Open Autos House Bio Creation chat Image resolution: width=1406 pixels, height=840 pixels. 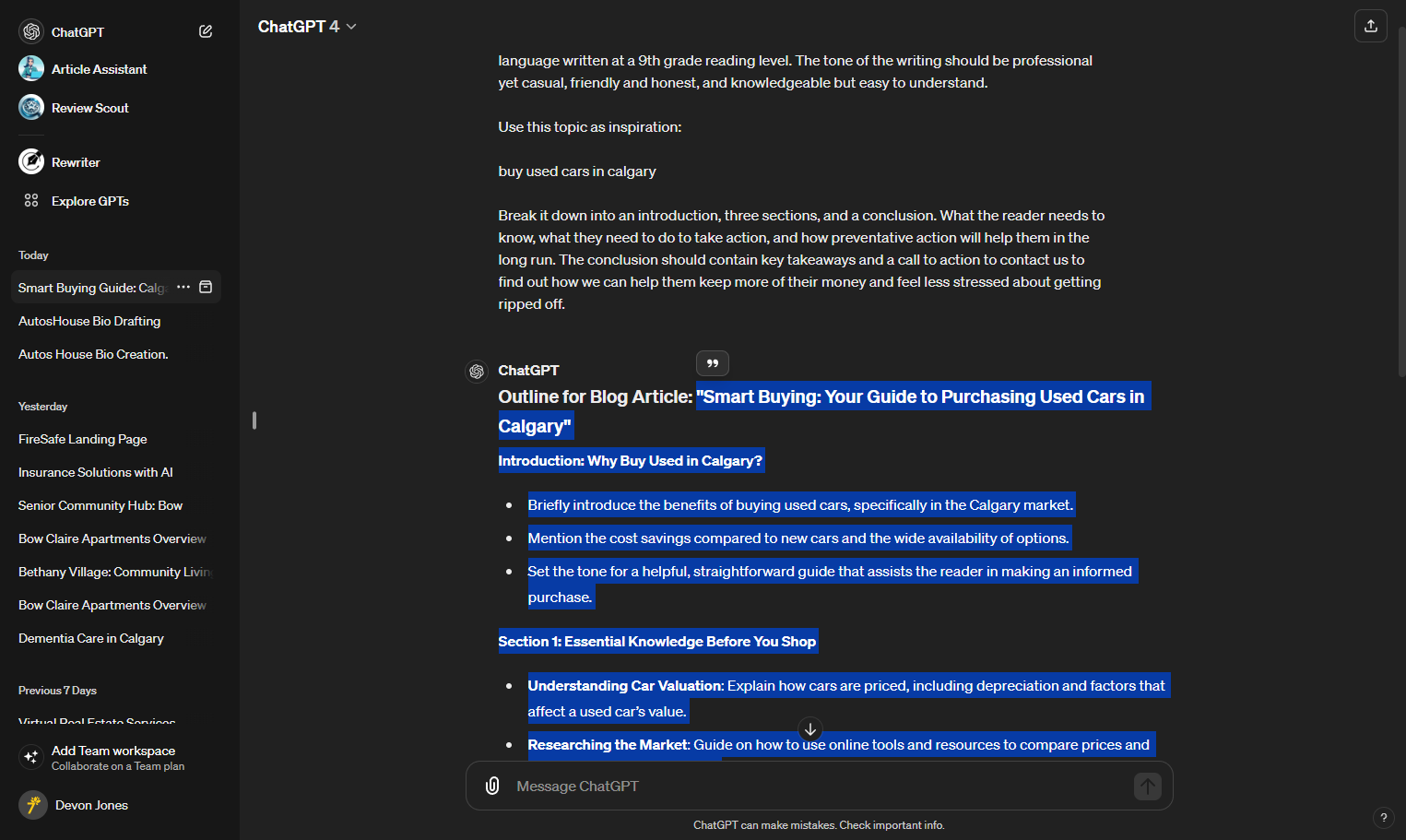pyautogui.click(x=93, y=354)
